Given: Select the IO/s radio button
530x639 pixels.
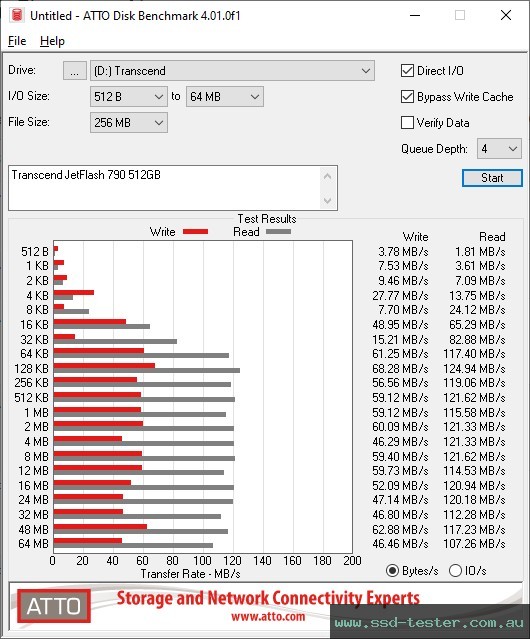Looking at the screenshot, I should coord(455,571).
